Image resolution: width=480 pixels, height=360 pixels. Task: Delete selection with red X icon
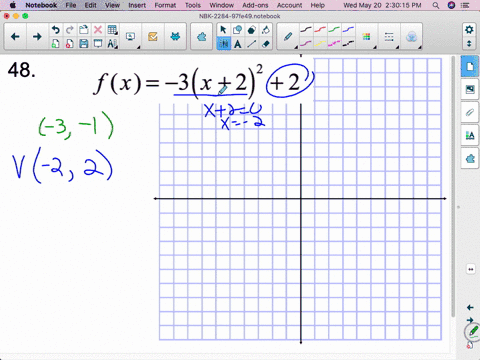tap(98, 30)
